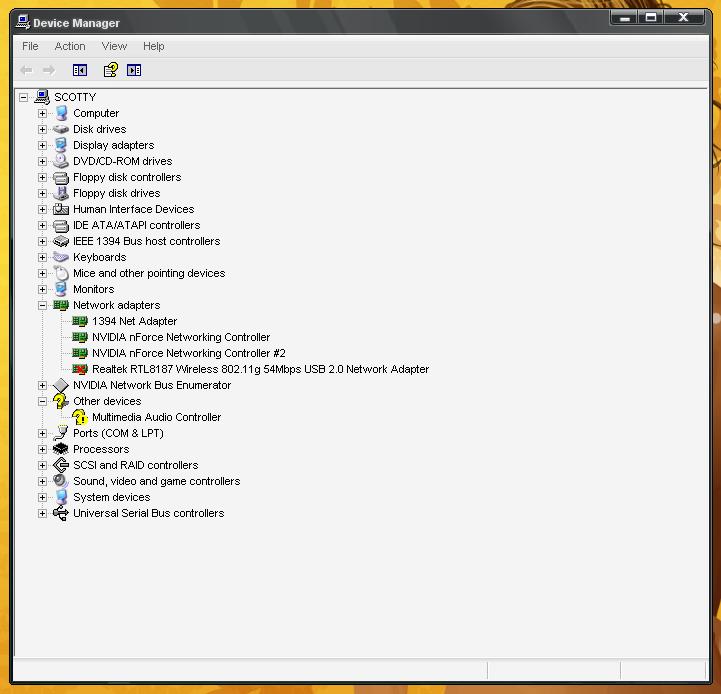Expand the Display adapters node
This screenshot has height=694, width=721.
point(42,146)
